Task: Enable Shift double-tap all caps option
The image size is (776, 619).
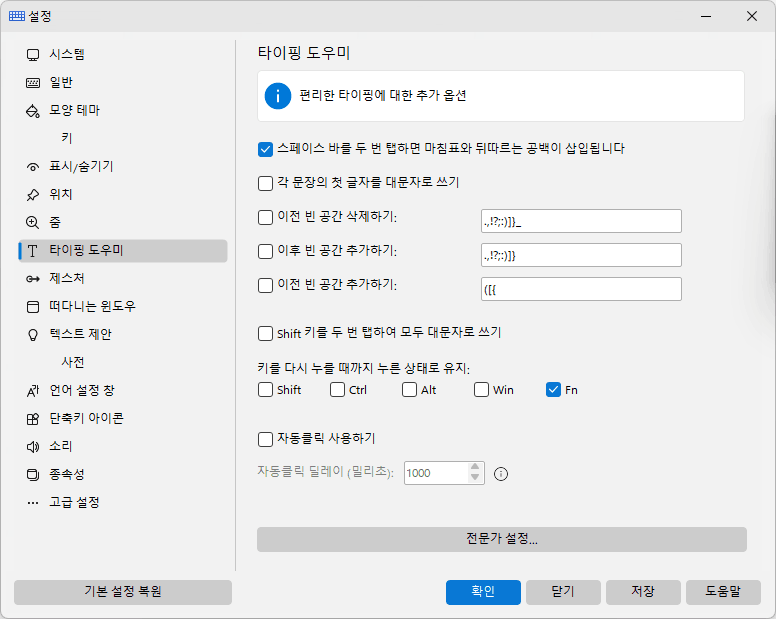Action: pos(265,333)
